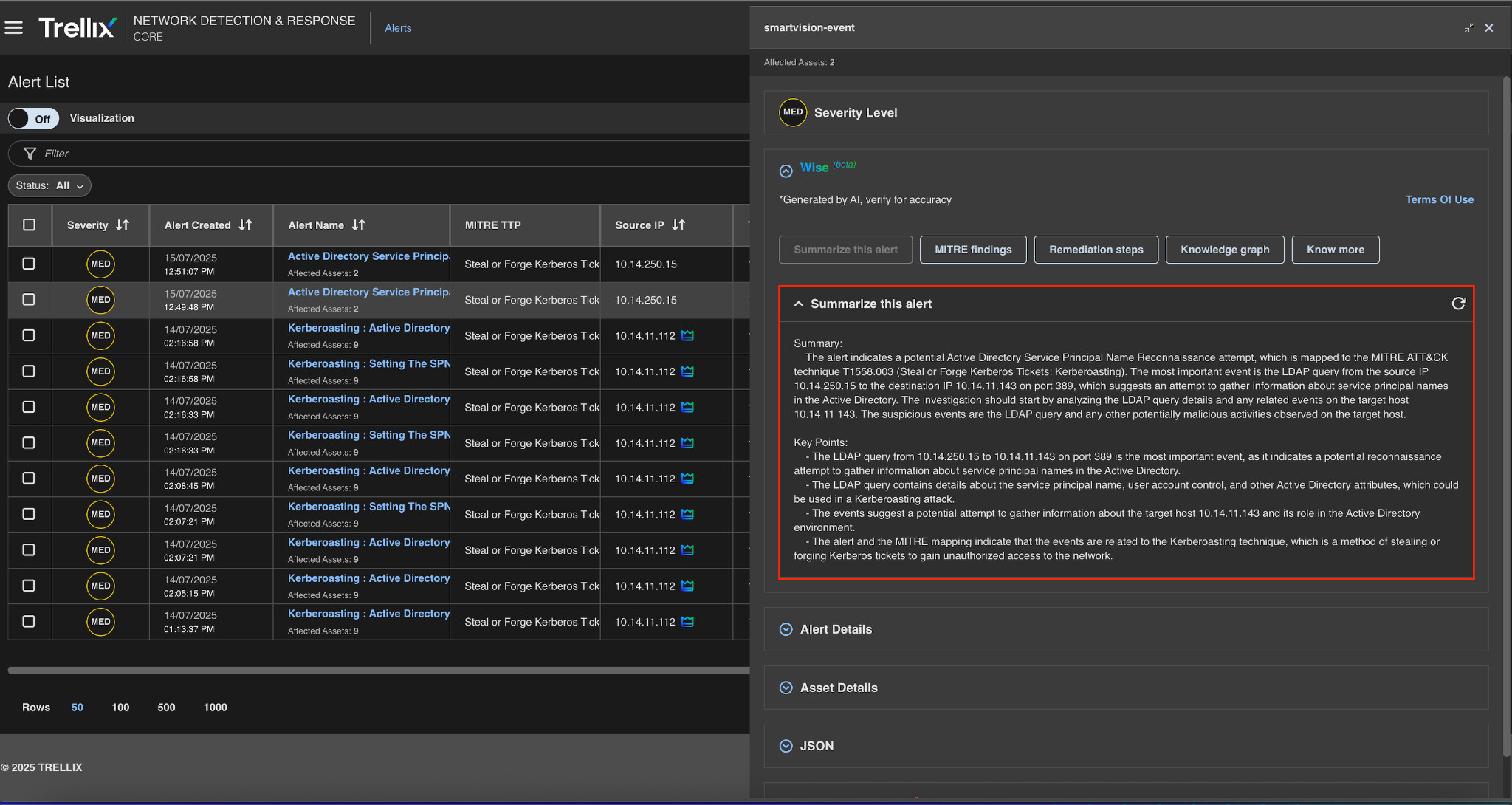Click the refresh summary icon
The height and width of the screenshot is (805, 1512).
point(1458,304)
